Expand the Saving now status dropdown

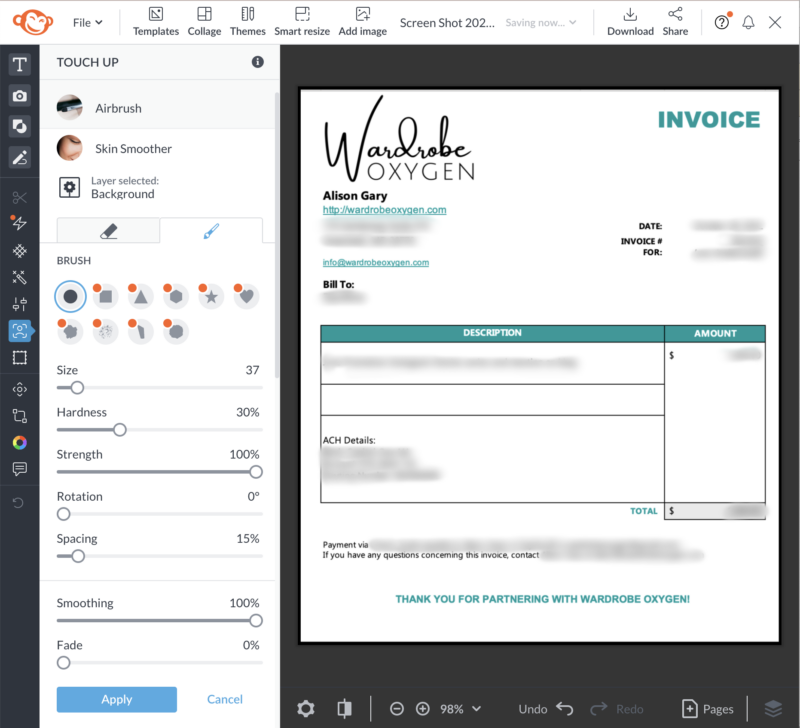[x=541, y=22]
